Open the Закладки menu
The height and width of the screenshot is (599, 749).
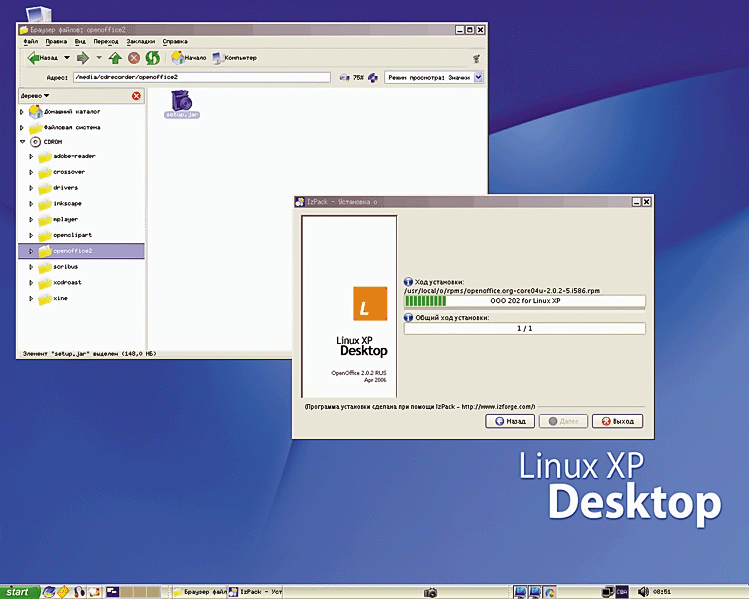[140, 42]
